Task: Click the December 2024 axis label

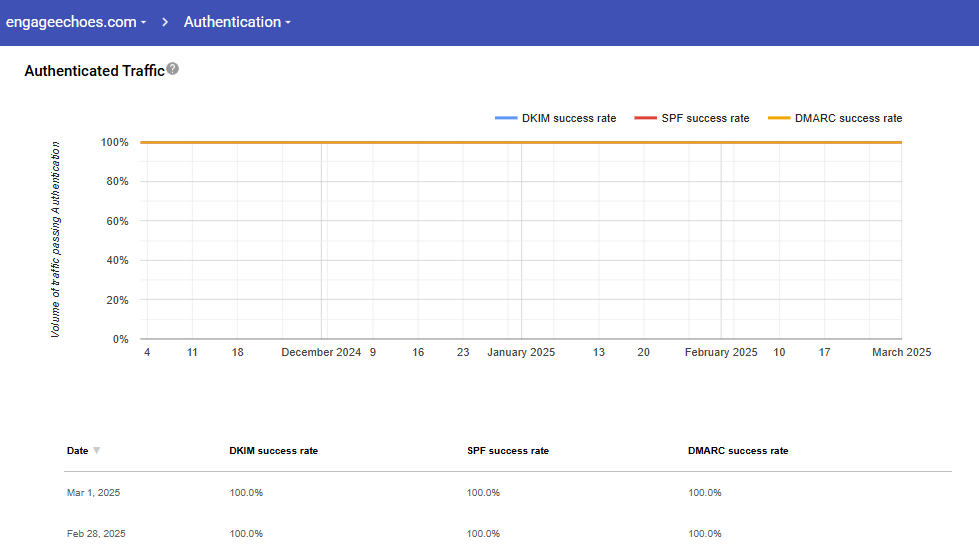Action: (x=321, y=352)
